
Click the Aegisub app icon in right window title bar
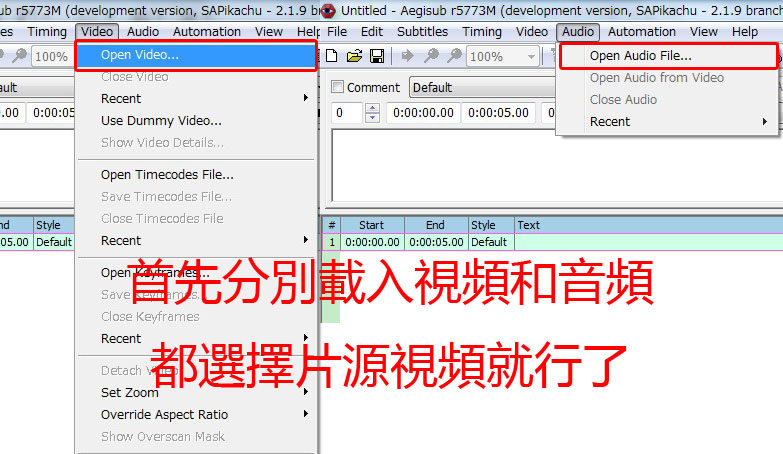[x=328, y=10]
